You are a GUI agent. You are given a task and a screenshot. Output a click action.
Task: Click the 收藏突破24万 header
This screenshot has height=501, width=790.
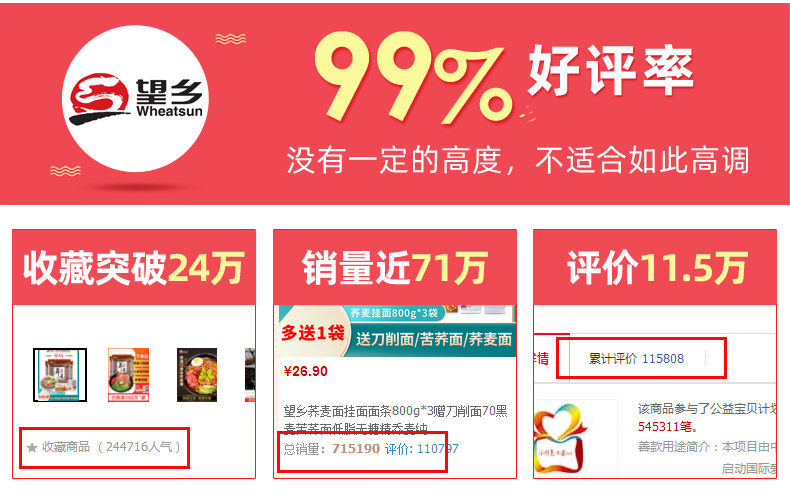134,268
